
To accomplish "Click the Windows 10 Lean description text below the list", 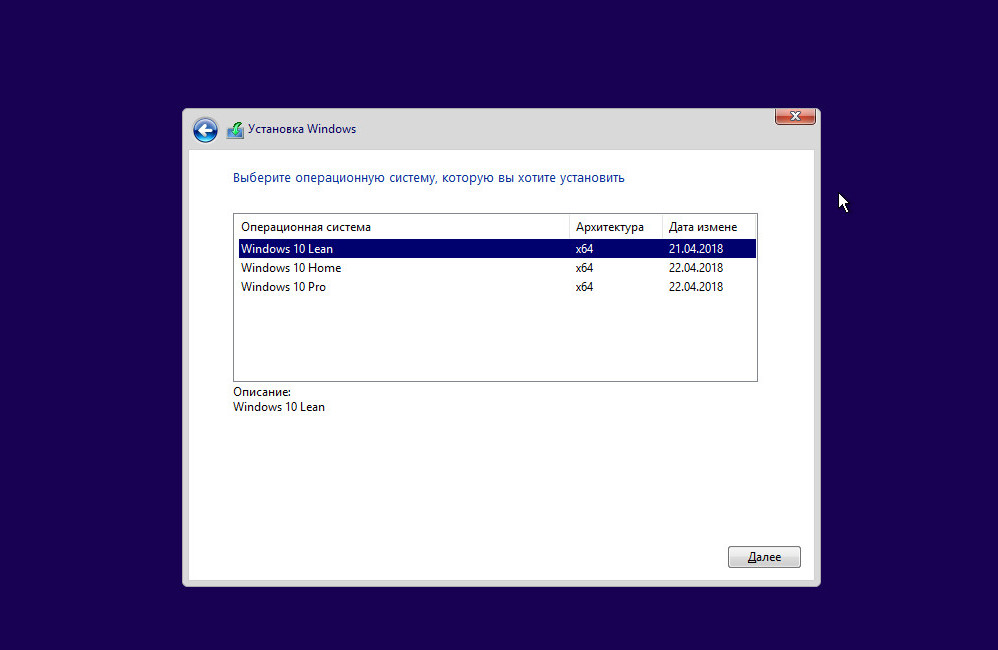I will click(x=279, y=407).
